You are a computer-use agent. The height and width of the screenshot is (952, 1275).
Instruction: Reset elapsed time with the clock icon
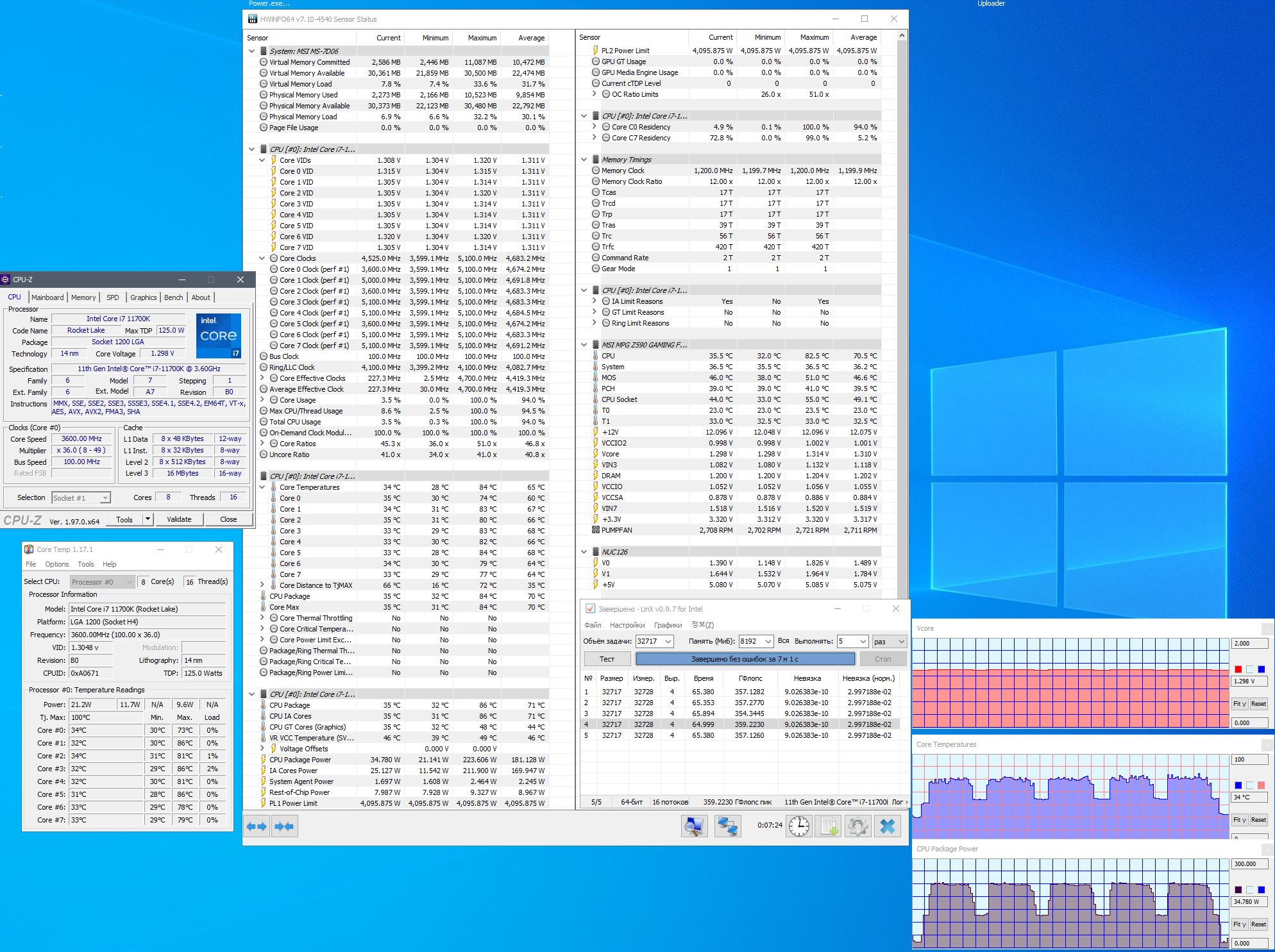(x=798, y=826)
